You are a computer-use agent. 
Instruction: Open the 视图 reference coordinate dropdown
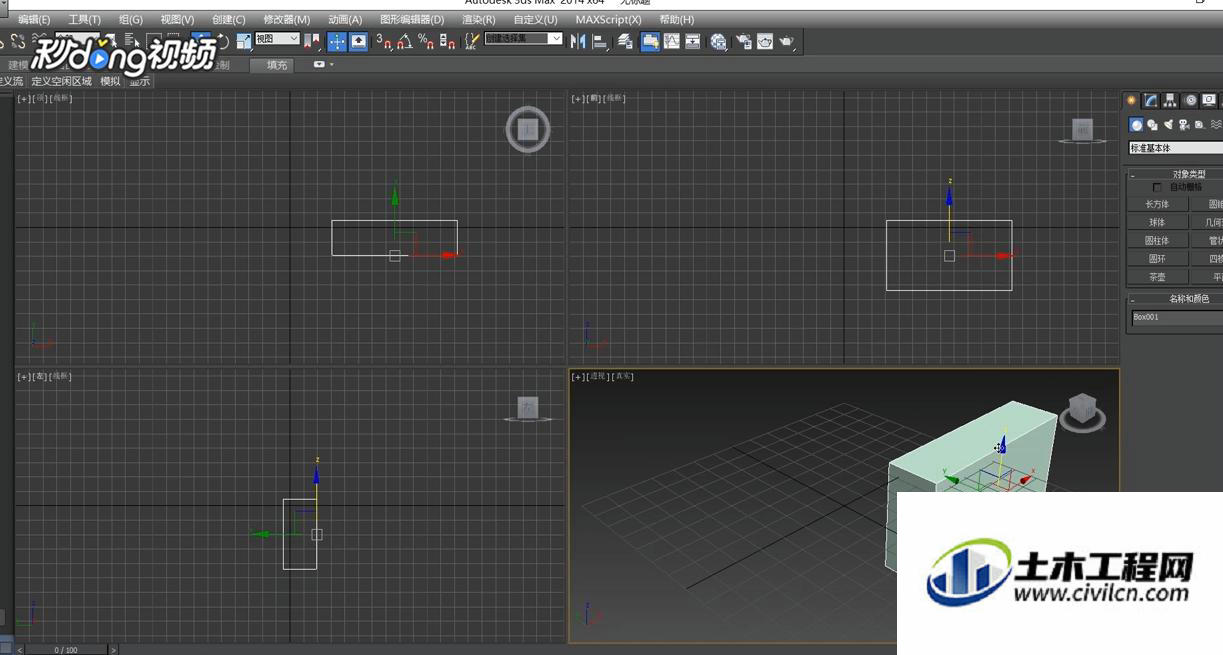277,38
